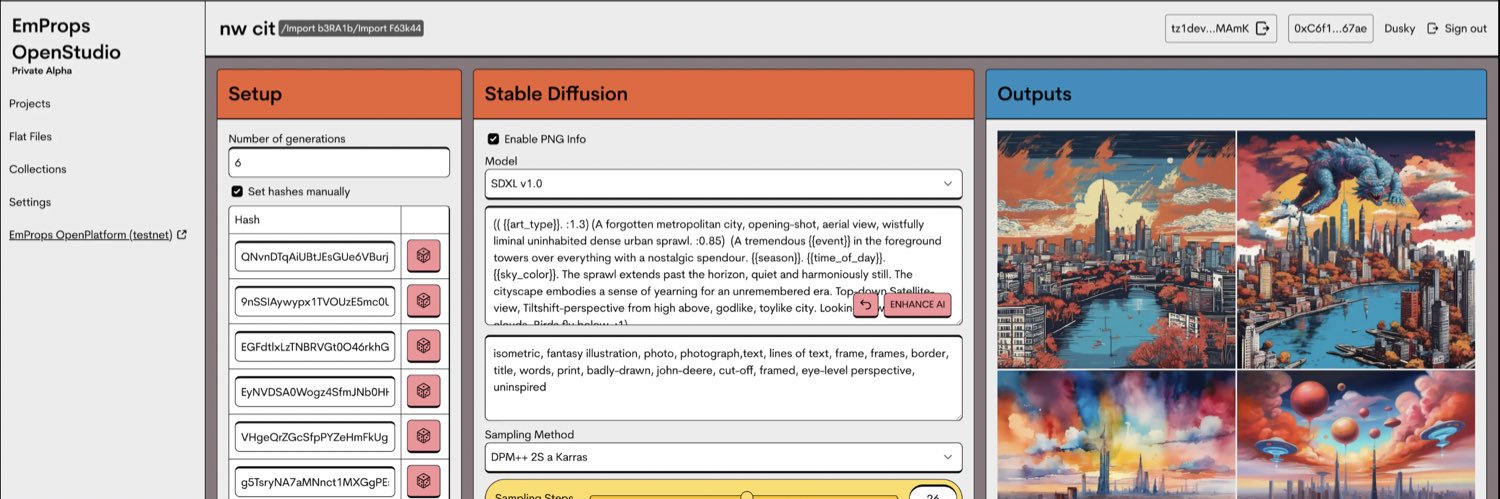Click the Sampling Method label
This screenshot has width=1500, height=499.
pos(530,435)
